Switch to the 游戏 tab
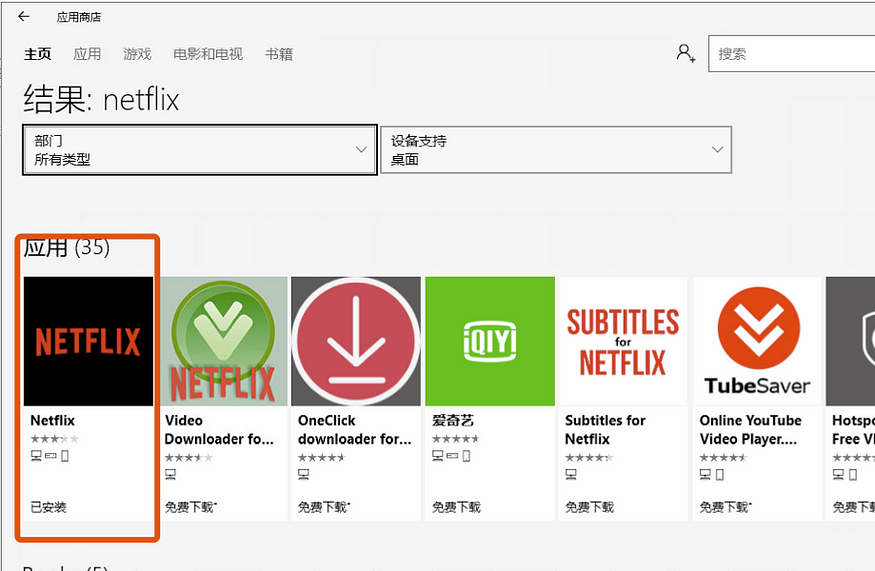875x571 pixels. [x=137, y=54]
